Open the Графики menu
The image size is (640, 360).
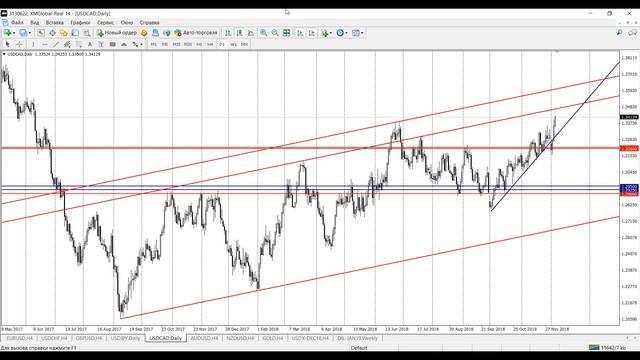(x=80, y=22)
